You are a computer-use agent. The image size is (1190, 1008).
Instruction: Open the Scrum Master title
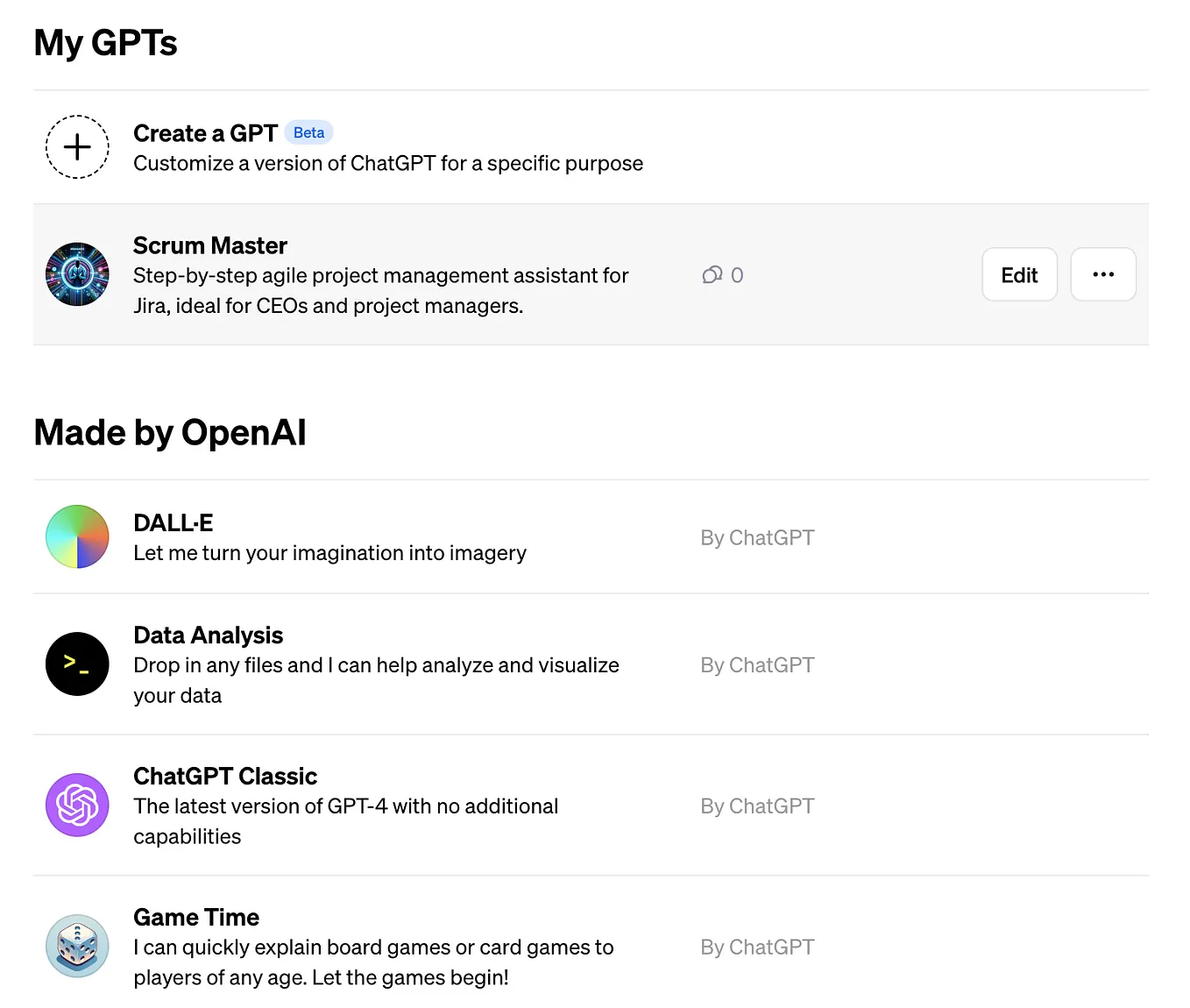(210, 245)
